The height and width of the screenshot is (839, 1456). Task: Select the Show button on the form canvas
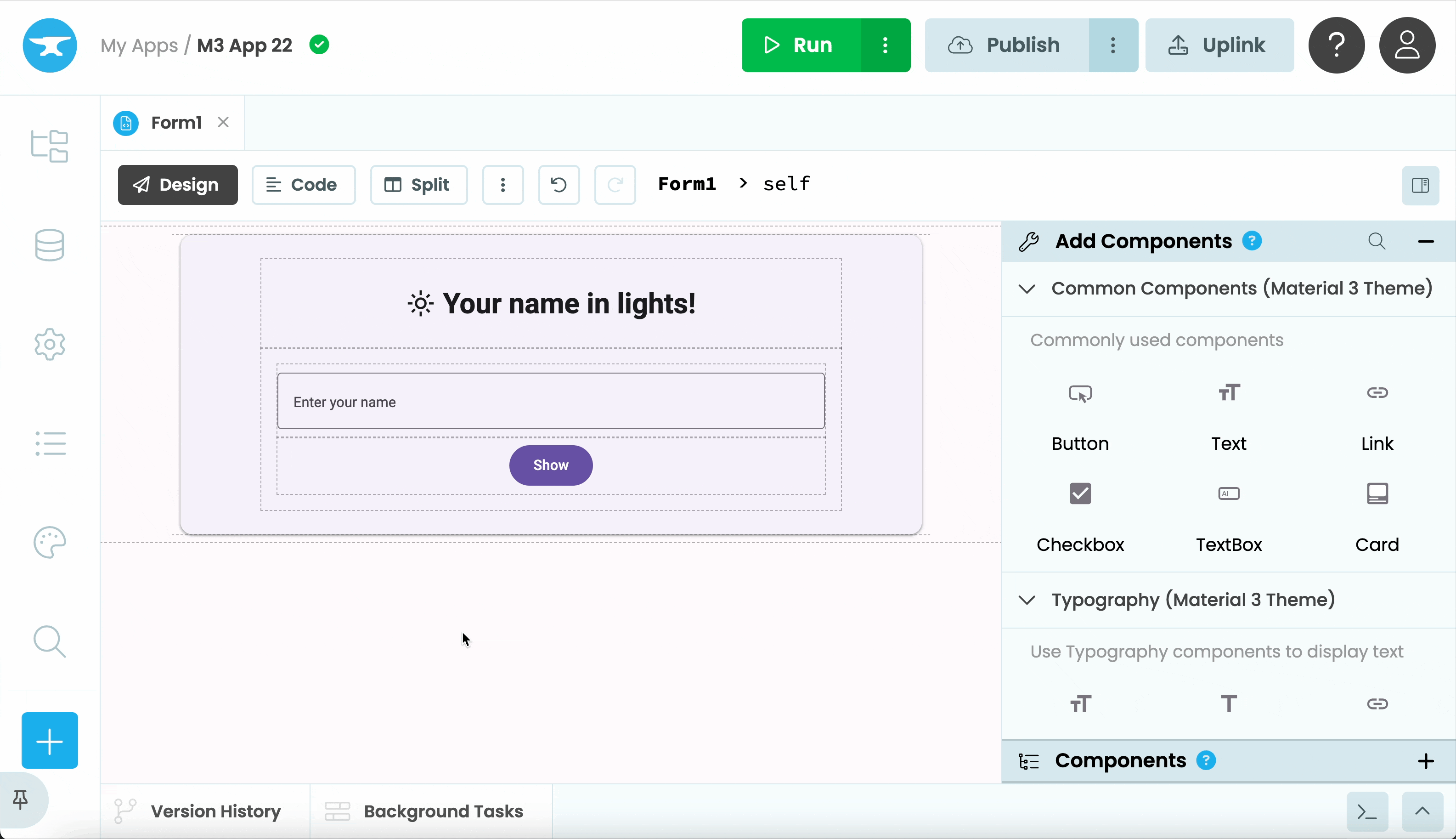coord(550,465)
